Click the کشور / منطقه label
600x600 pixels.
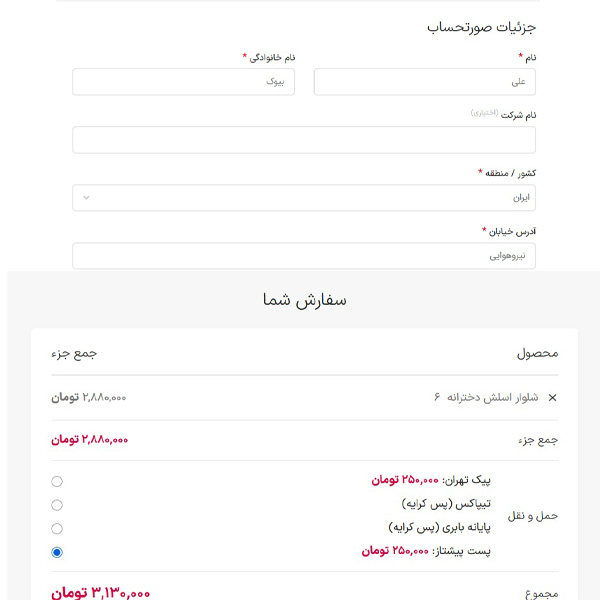coord(511,173)
